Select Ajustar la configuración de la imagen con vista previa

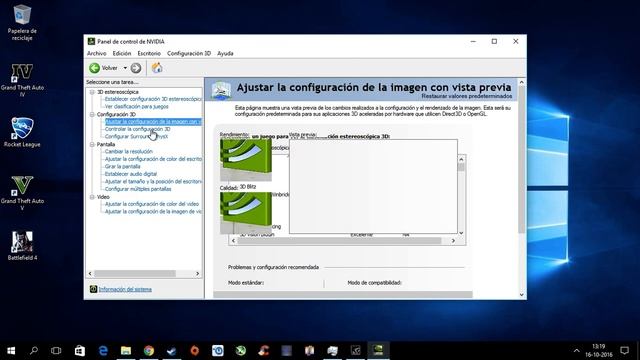[153, 122]
